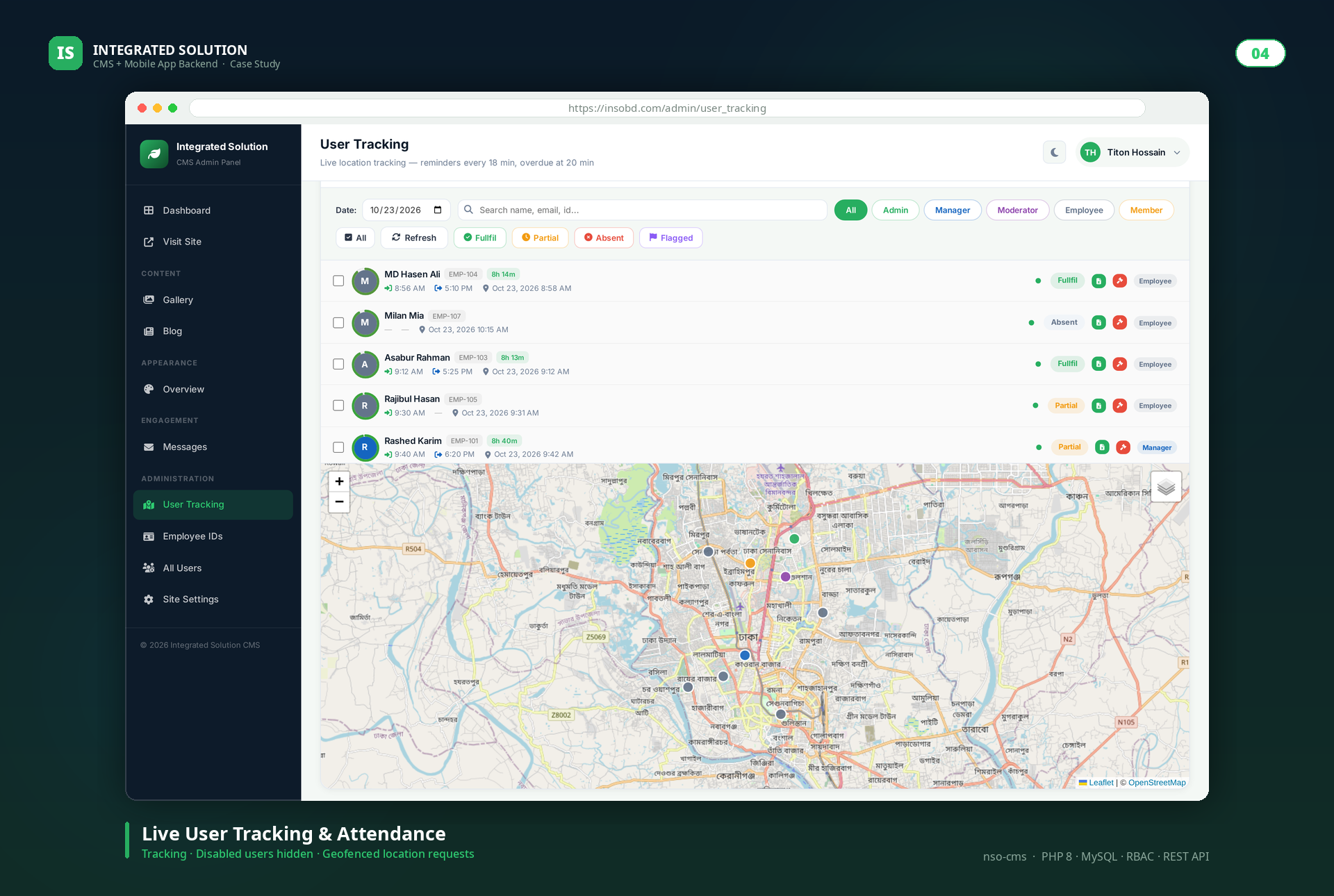The height and width of the screenshot is (896, 1334).
Task: Click Rashed Karim's blue avatar
Action: (365, 447)
